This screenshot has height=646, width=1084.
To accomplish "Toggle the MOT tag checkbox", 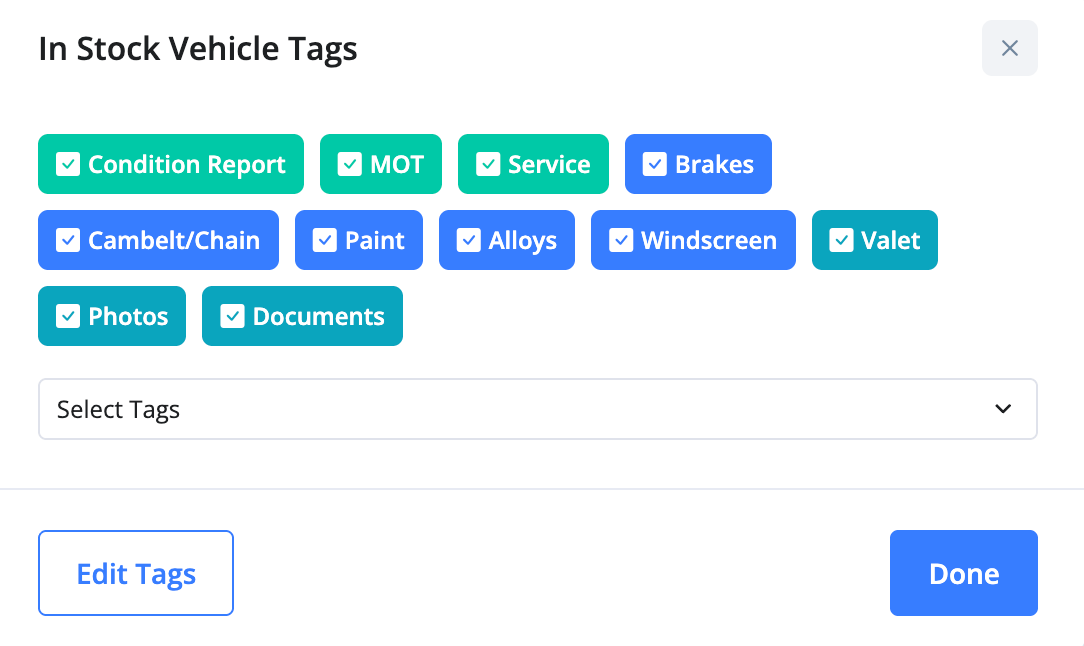I will 350,164.
